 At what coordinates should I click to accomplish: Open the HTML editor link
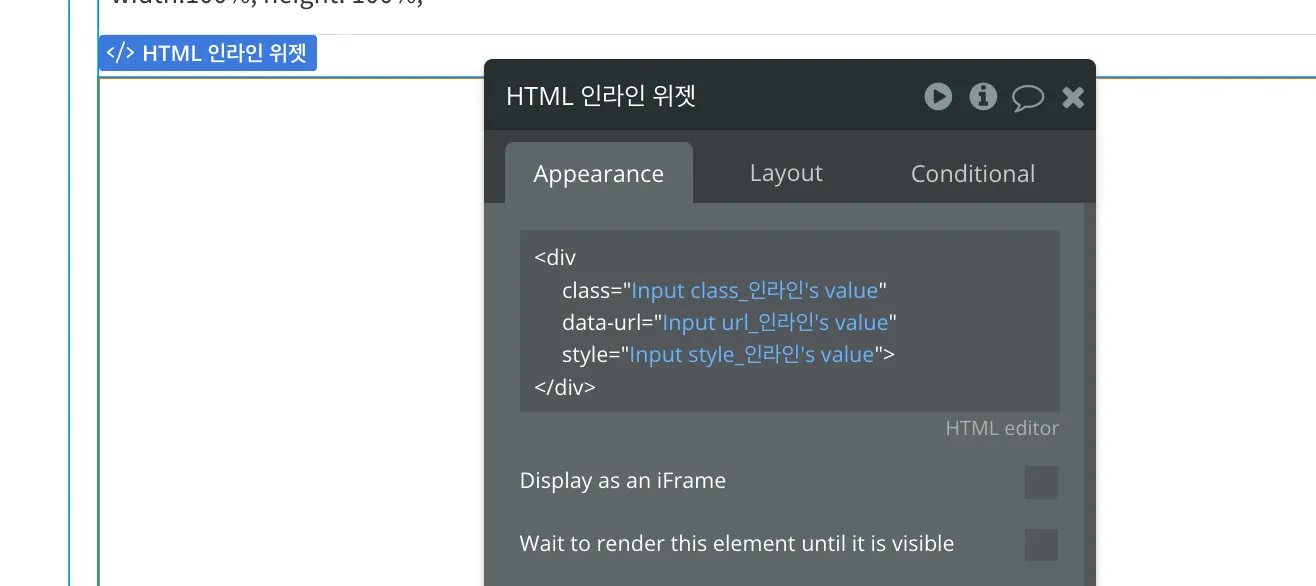click(1001, 429)
